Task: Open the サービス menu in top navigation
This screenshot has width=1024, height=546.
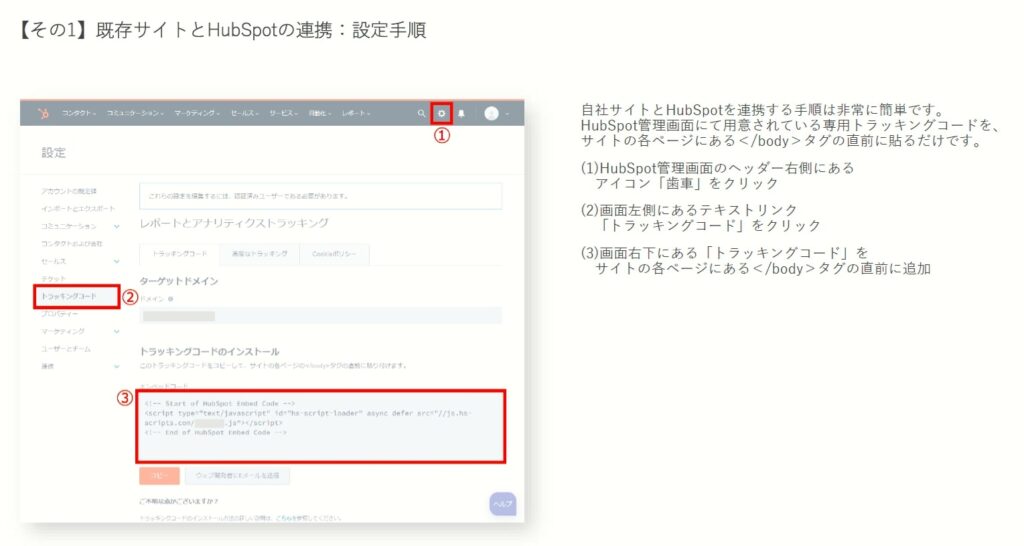Action: tap(283, 114)
